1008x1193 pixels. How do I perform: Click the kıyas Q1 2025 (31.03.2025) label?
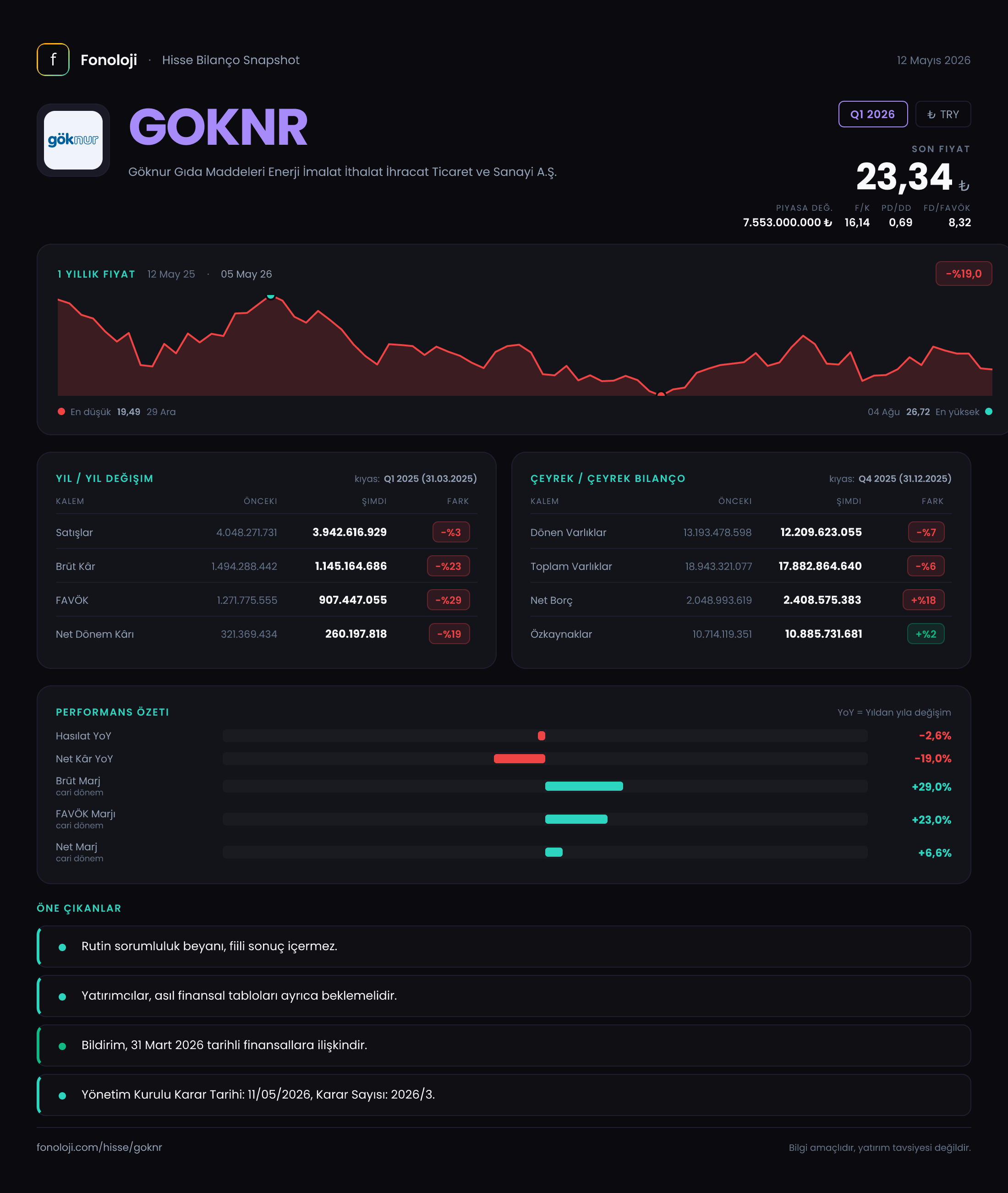[x=416, y=478]
